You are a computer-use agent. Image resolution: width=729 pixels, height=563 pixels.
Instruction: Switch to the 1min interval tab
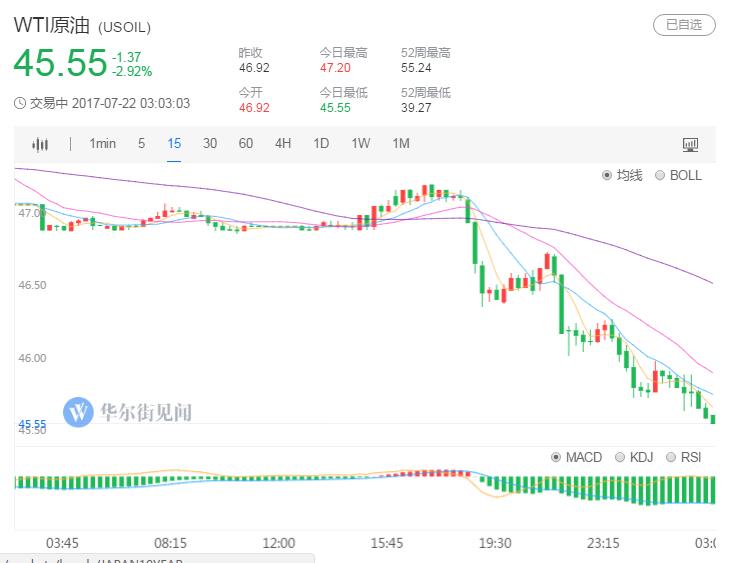pos(102,143)
